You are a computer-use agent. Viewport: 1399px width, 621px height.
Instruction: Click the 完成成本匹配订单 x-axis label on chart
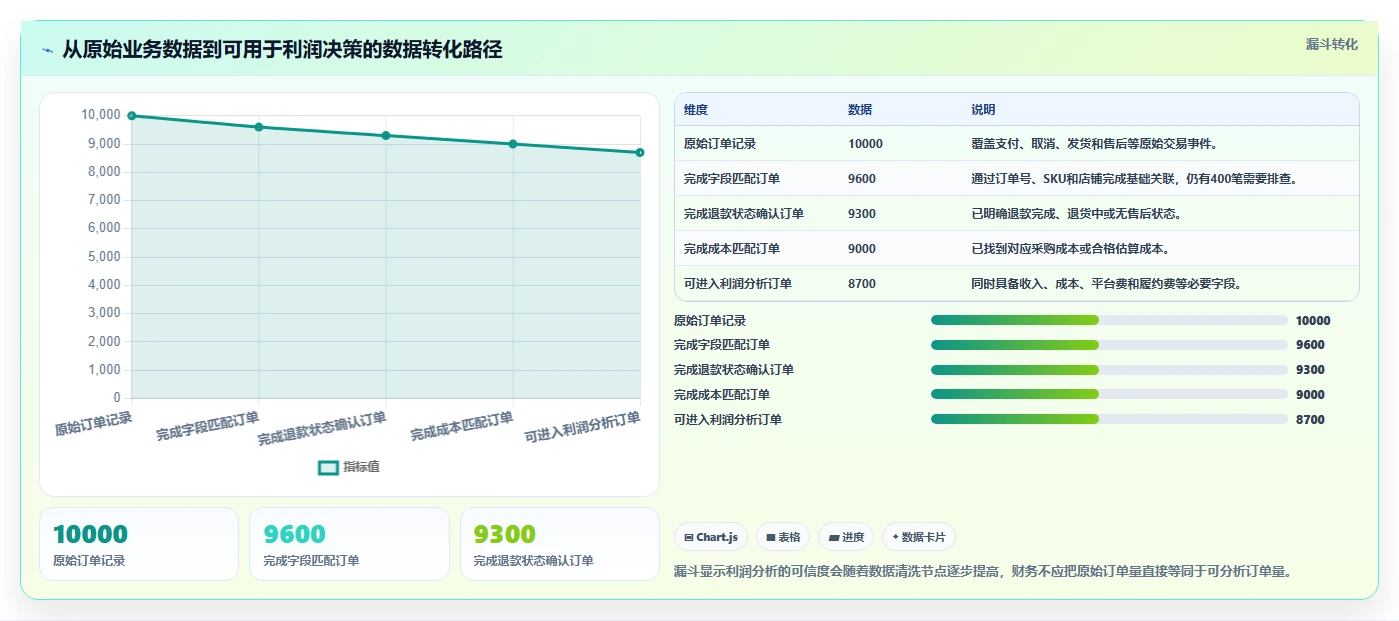(x=462, y=426)
